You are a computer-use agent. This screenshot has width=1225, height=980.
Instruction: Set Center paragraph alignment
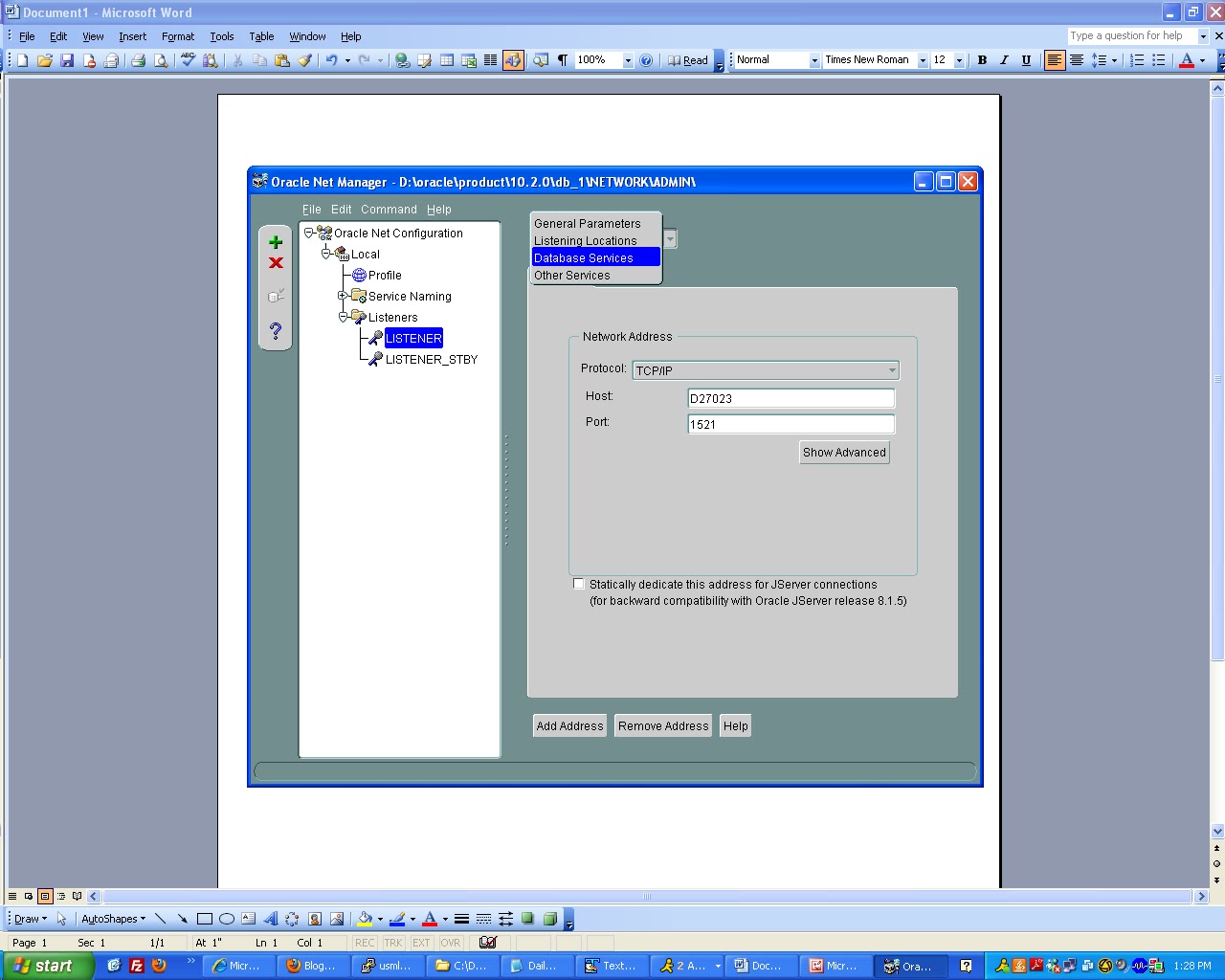click(x=1077, y=60)
